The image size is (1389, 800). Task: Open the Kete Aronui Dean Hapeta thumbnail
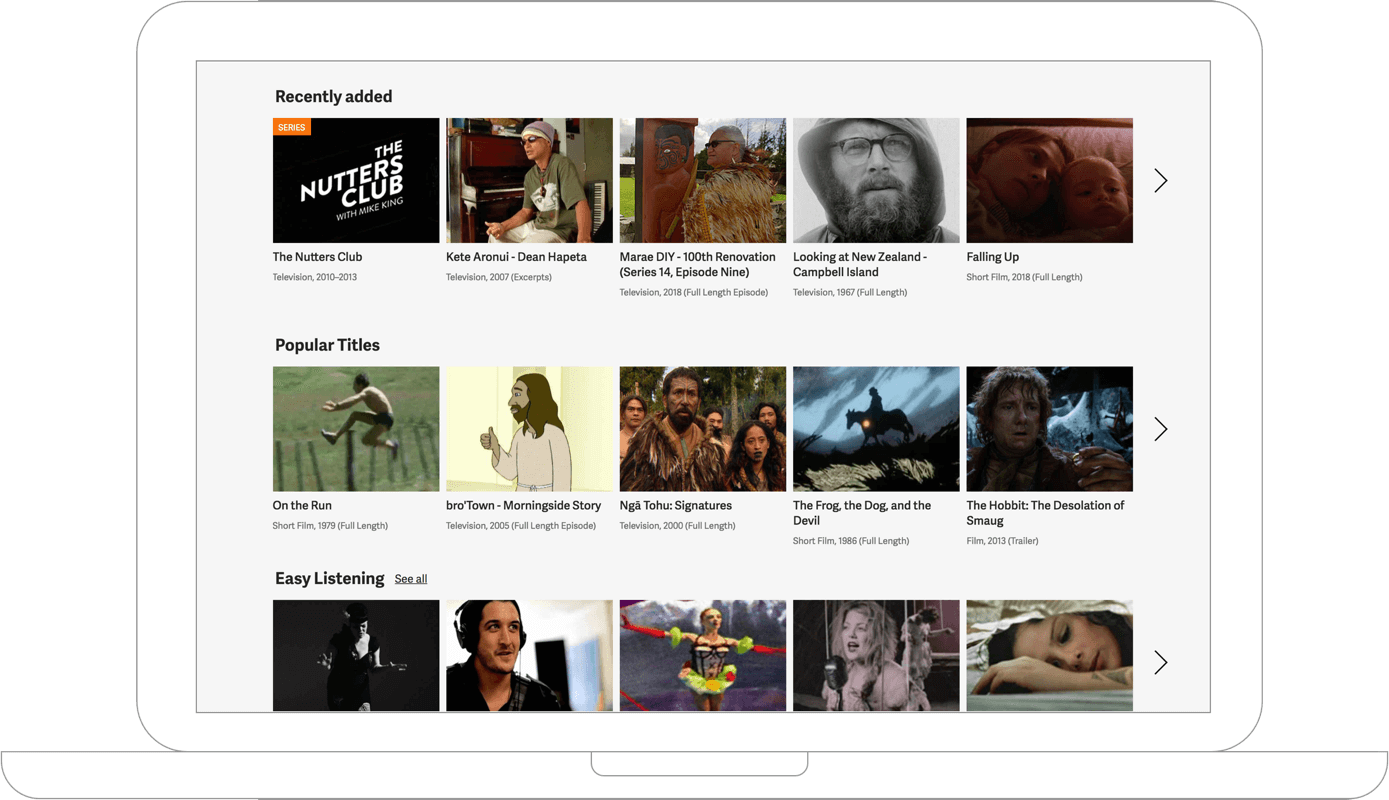529,181
